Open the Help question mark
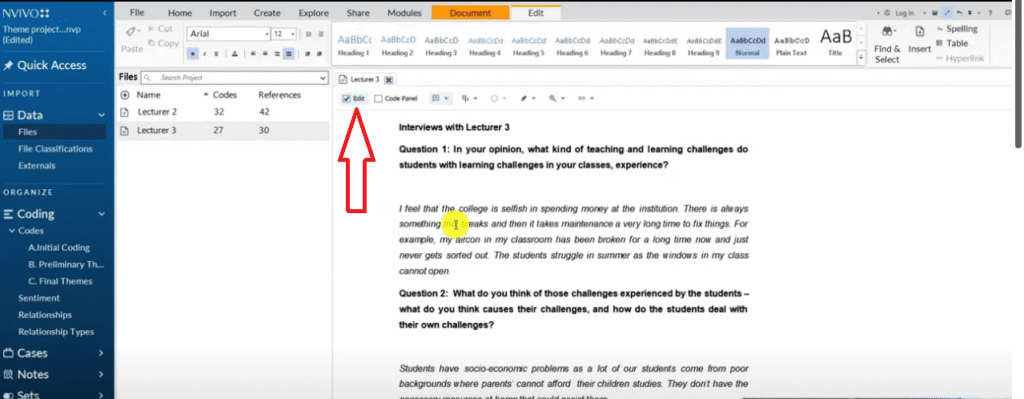This screenshot has width=1024, height=399. pos(991,13)
